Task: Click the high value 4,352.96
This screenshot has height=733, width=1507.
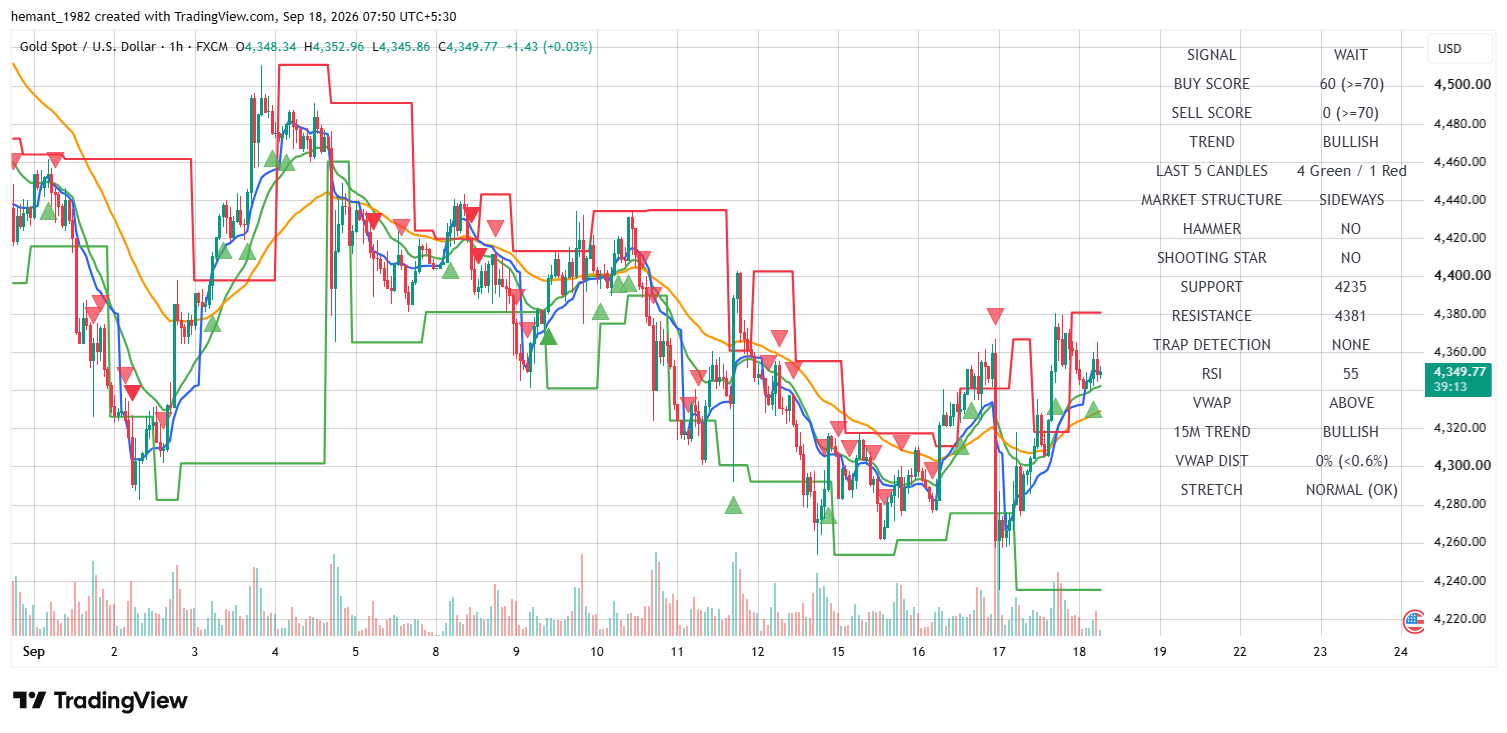Action: tap(336, 47)
